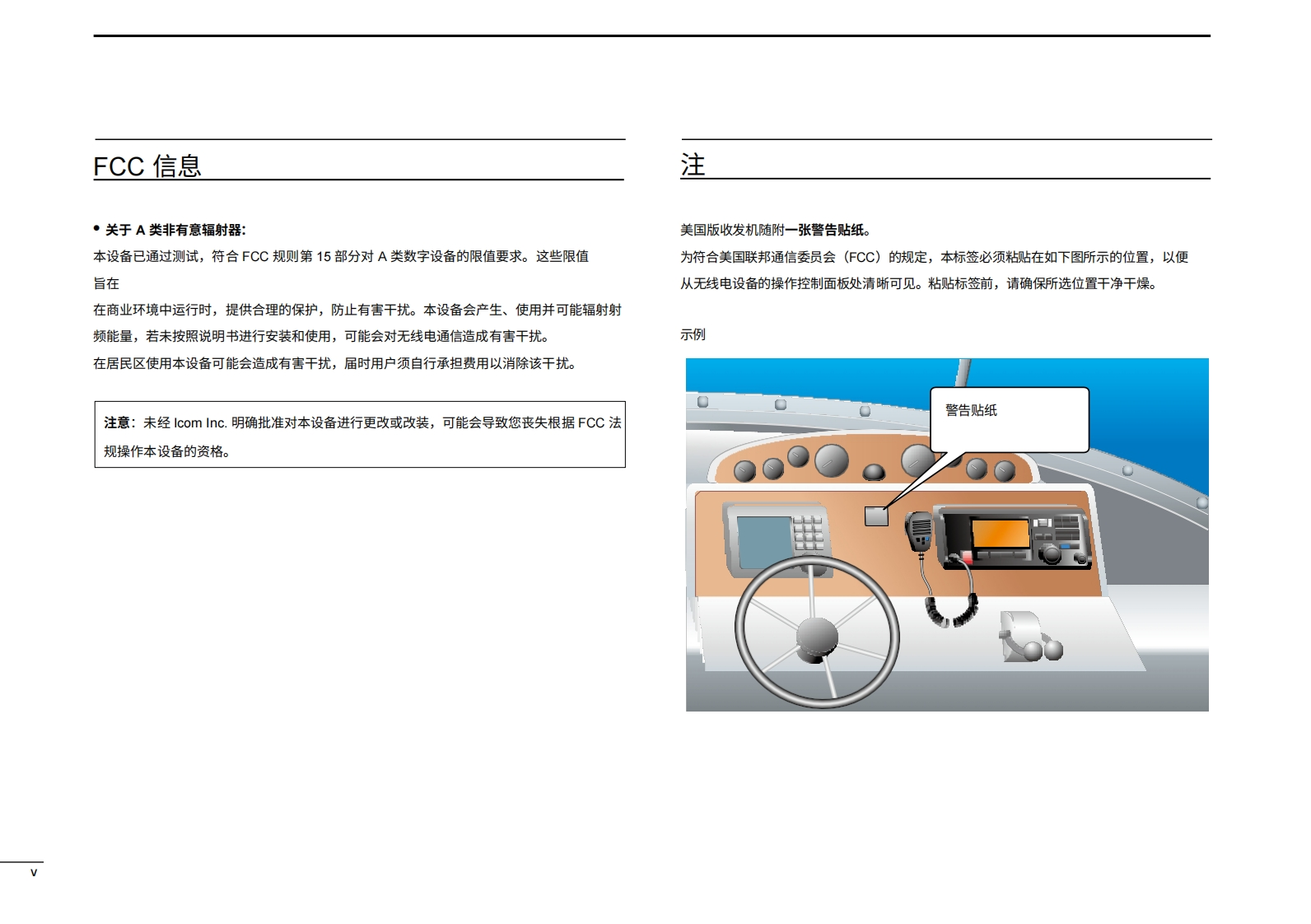Click the largest left gauge on the dashboard
Image resolution: width=1311 pixels, height=924 pixels.
click(x=831, y=460)
